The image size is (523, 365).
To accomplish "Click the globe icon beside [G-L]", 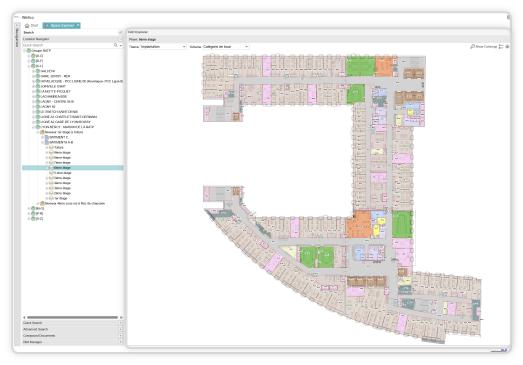I will [x=33, y=66].
